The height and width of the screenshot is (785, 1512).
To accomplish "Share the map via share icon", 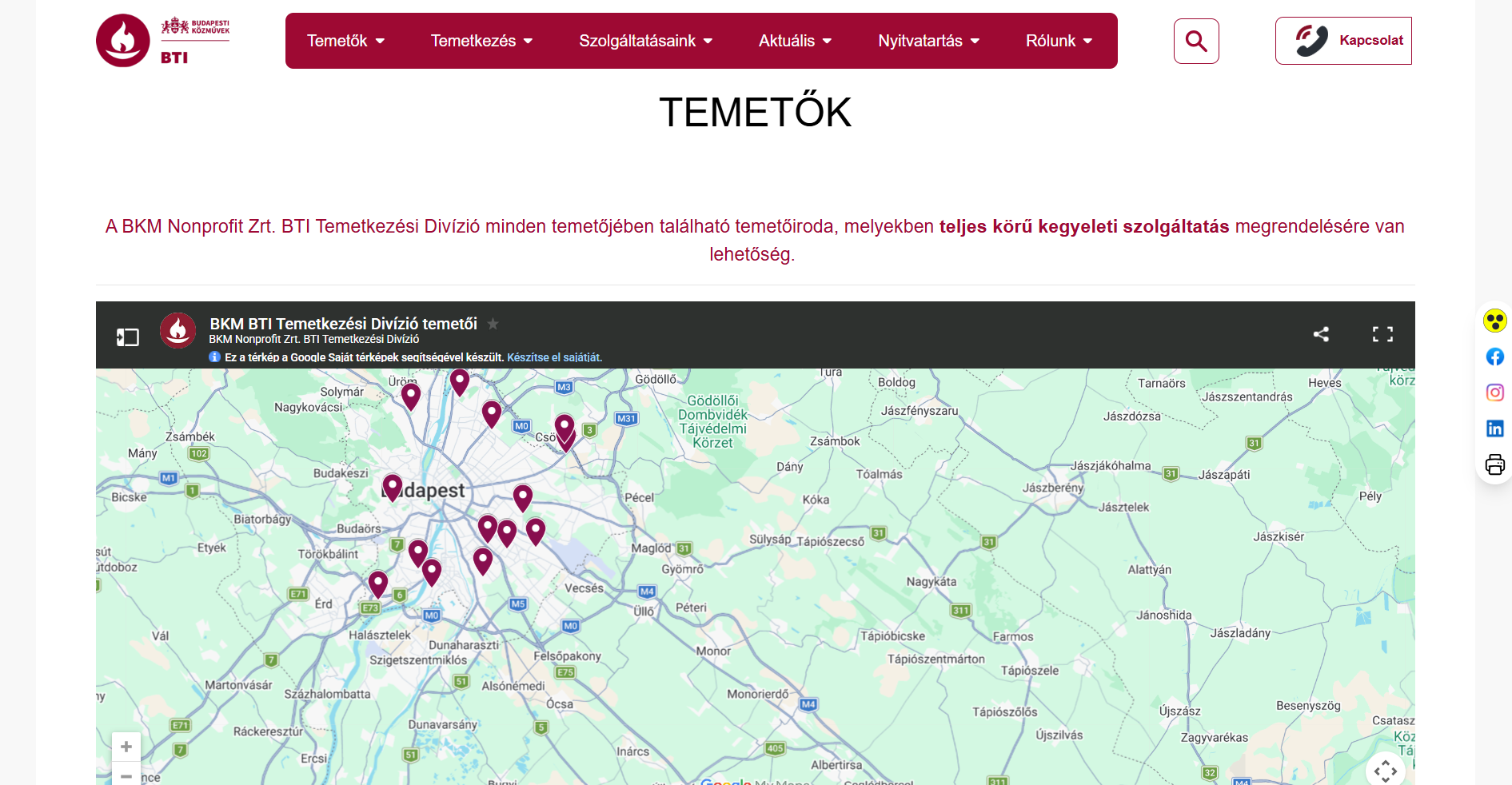I will 1321,334.
